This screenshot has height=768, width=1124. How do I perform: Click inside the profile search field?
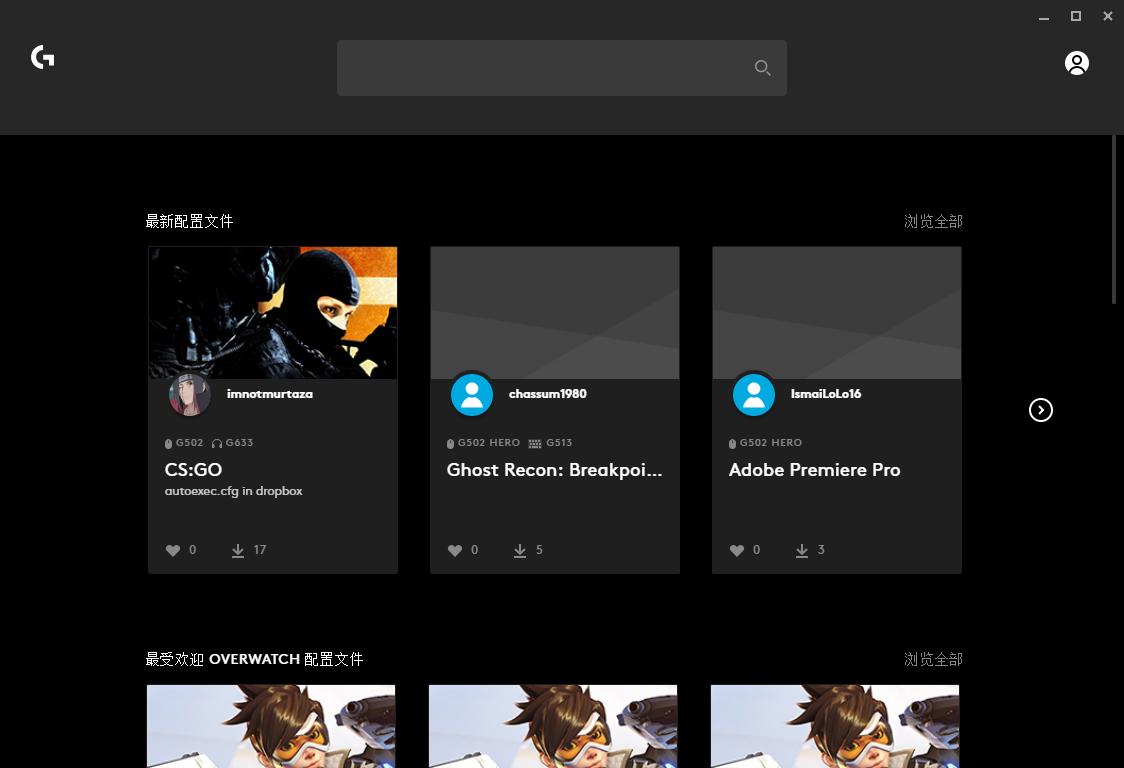point(540,68)
